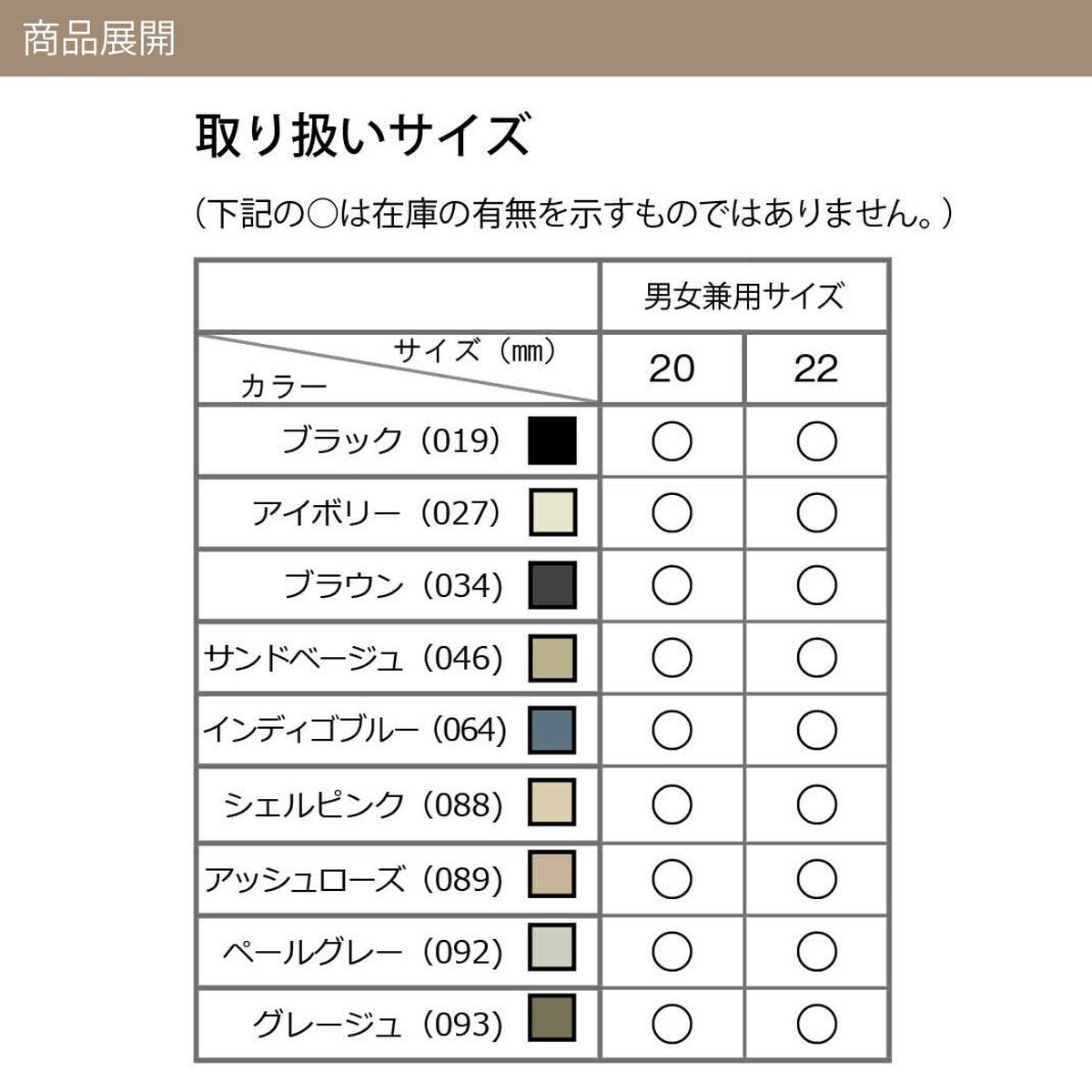Click the サンドベージュ (046) color label
Screen dimensions: 1092x1092
pos(353,658)
